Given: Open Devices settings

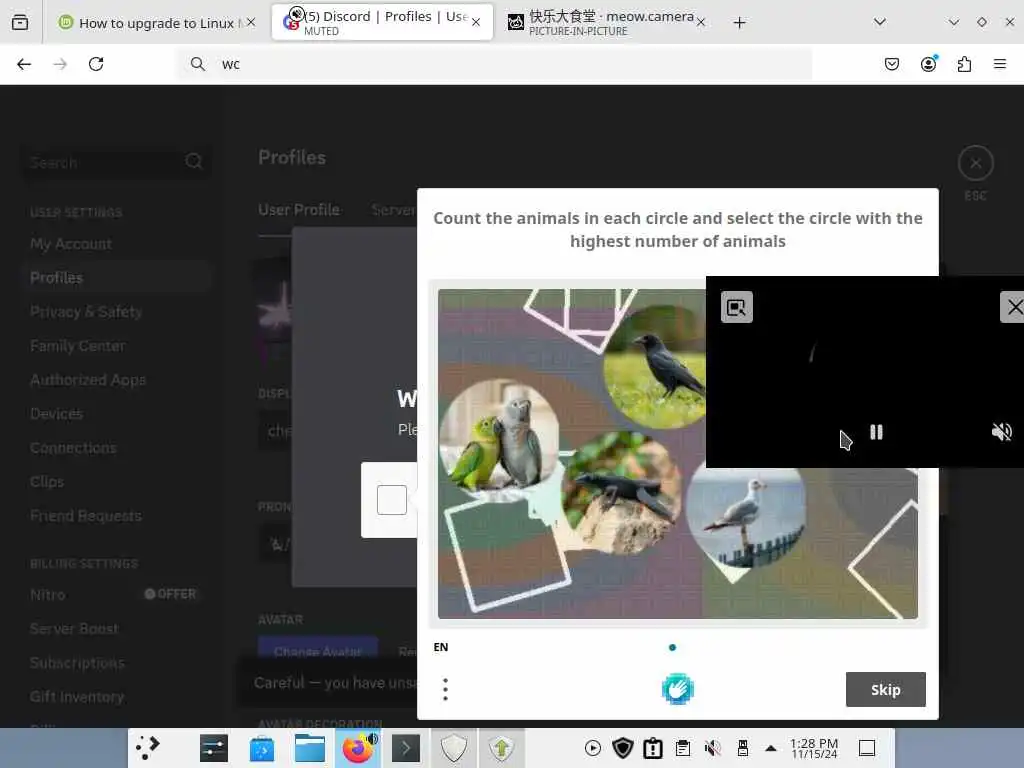Looking at the screenshot, I should (x=56, y=414).
